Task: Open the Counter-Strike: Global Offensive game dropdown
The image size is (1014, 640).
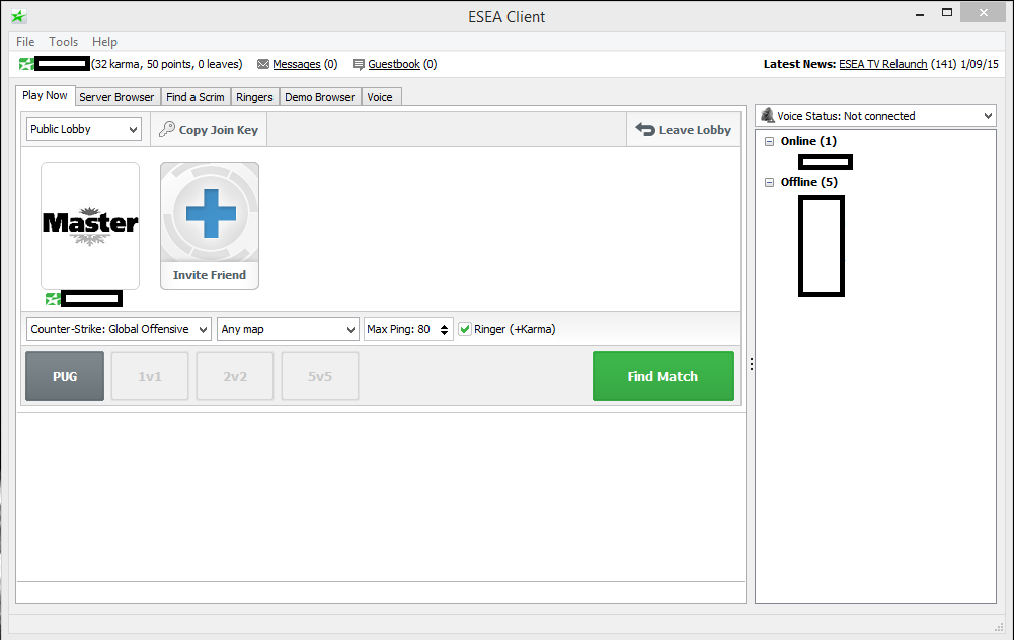Action: pyautogui.click(x=119, y=329)
